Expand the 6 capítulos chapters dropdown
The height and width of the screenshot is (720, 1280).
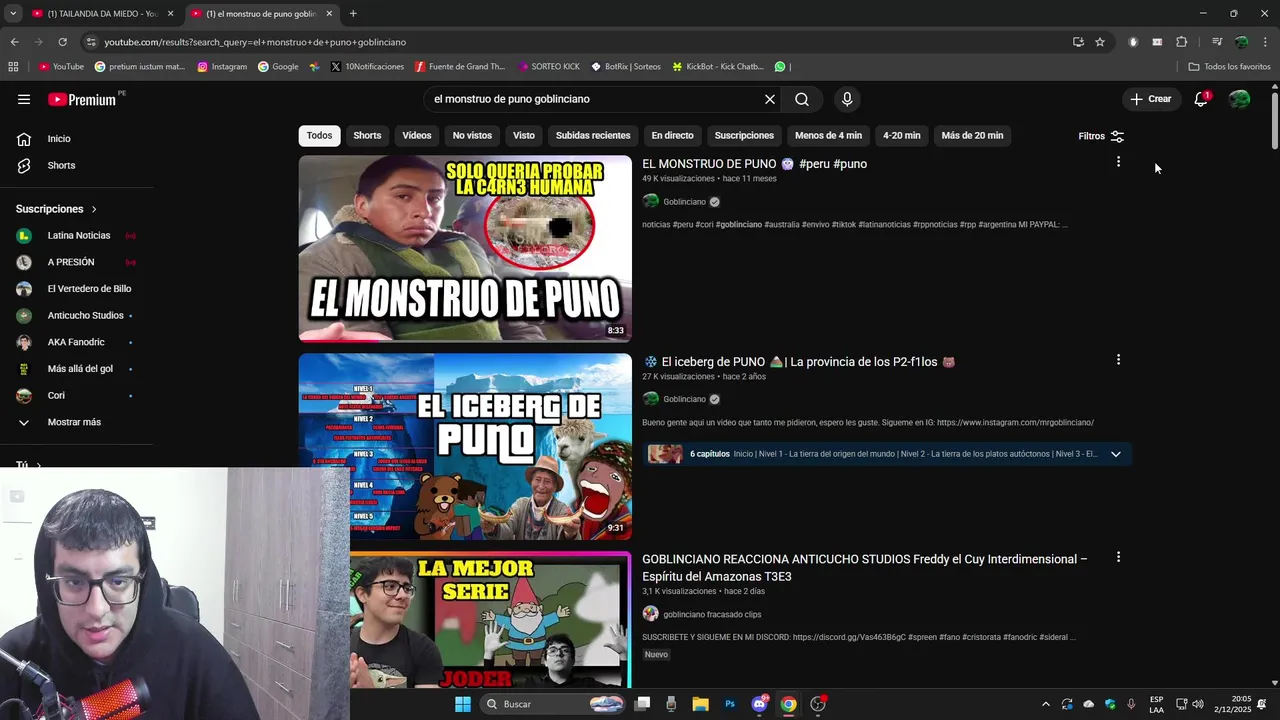[1115, 454]
